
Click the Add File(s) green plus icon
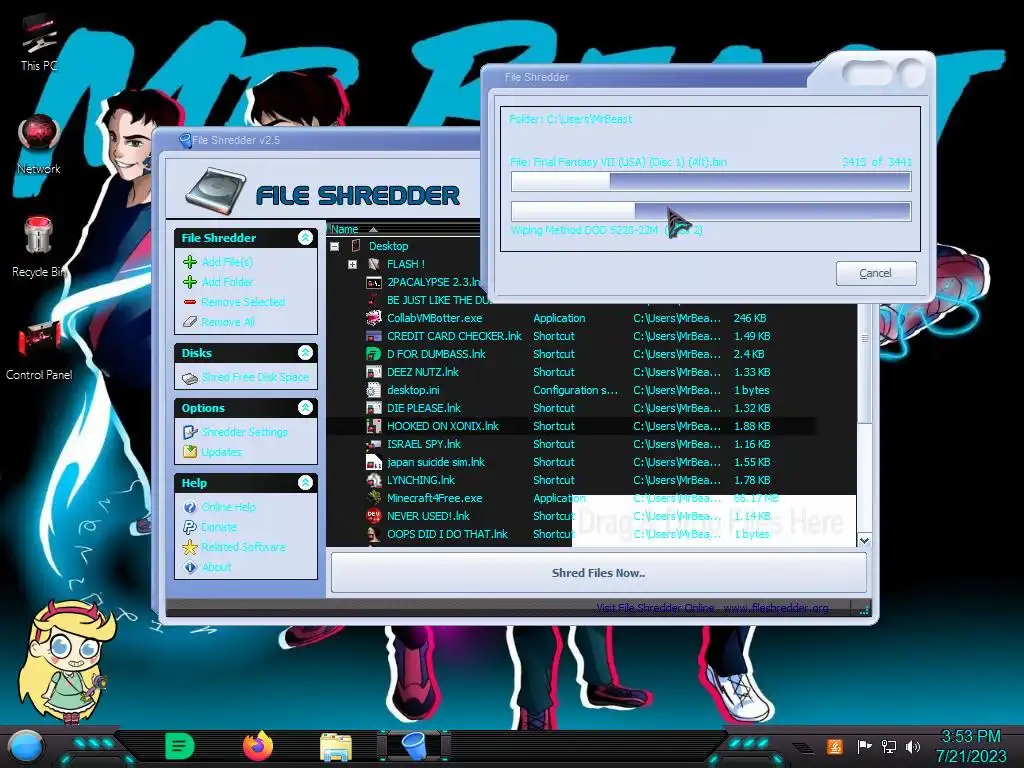click(x=190, y=262)
